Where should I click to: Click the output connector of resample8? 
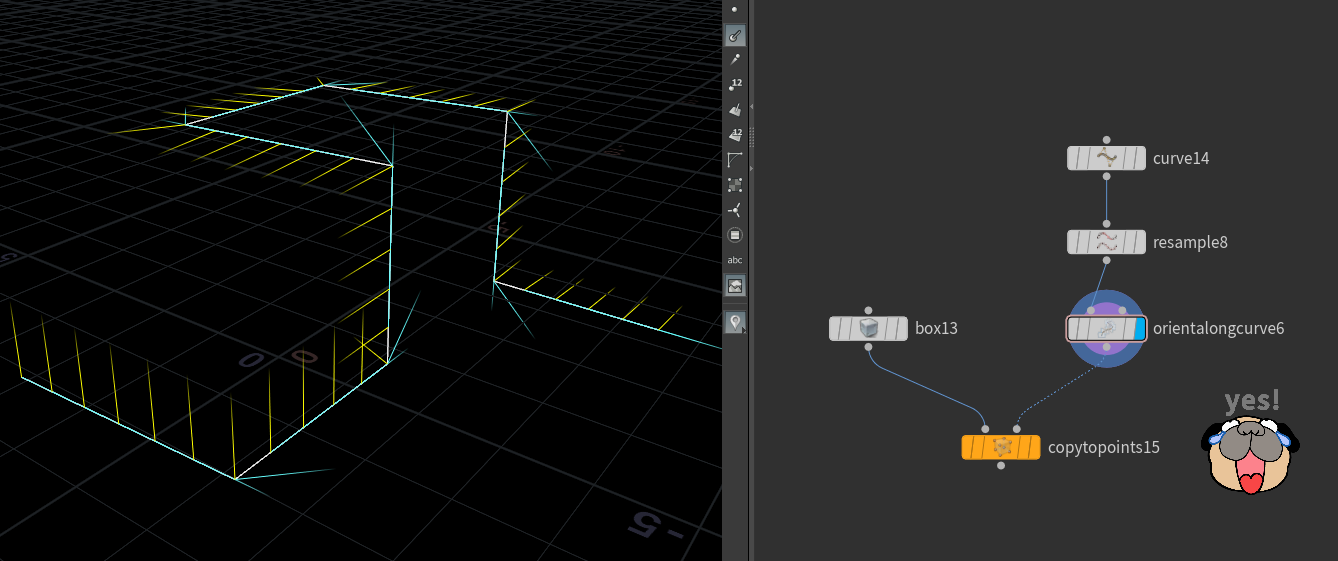pos(1106,261)
